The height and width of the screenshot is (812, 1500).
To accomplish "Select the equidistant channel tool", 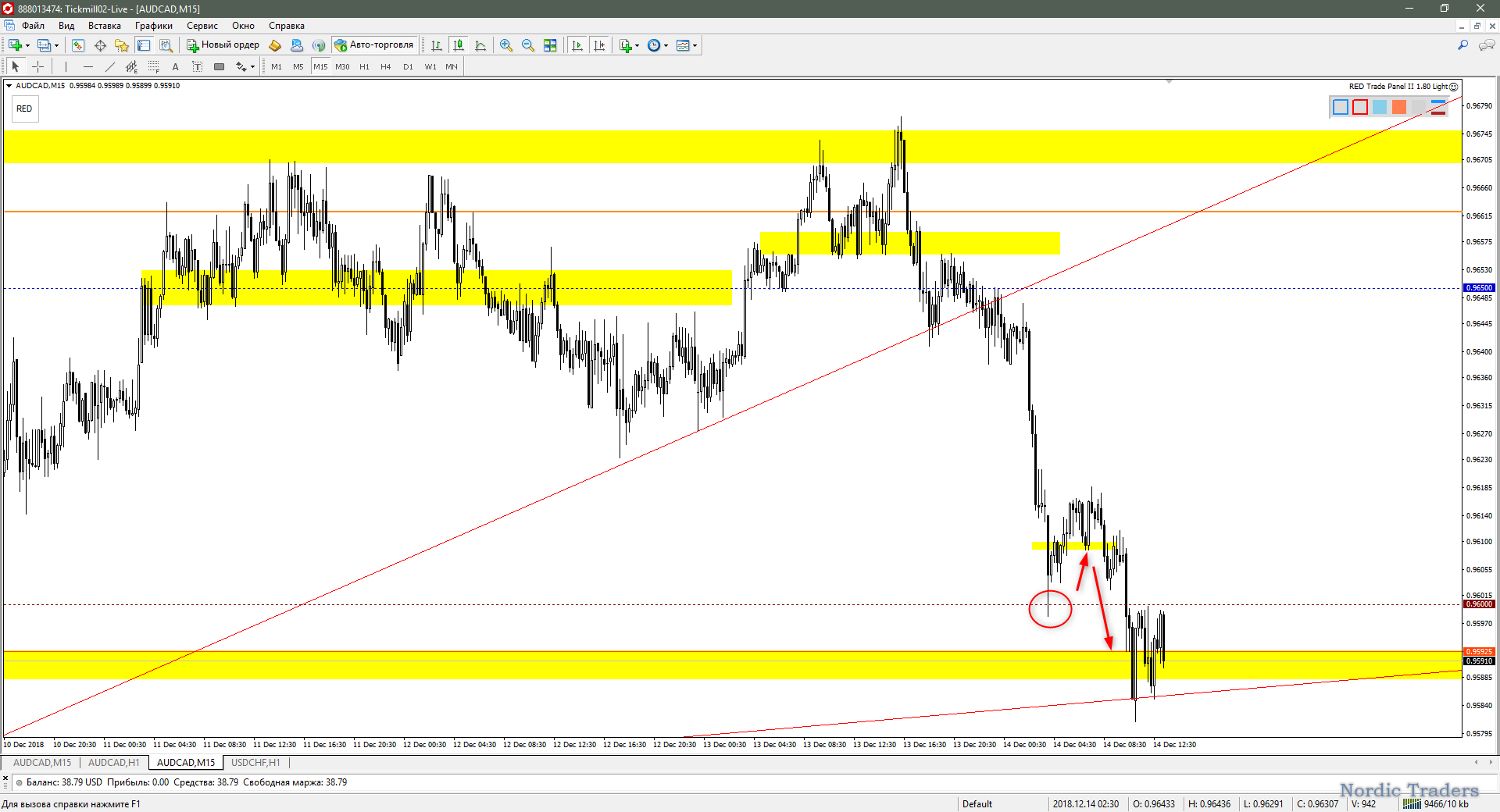I will pos(131,66).
